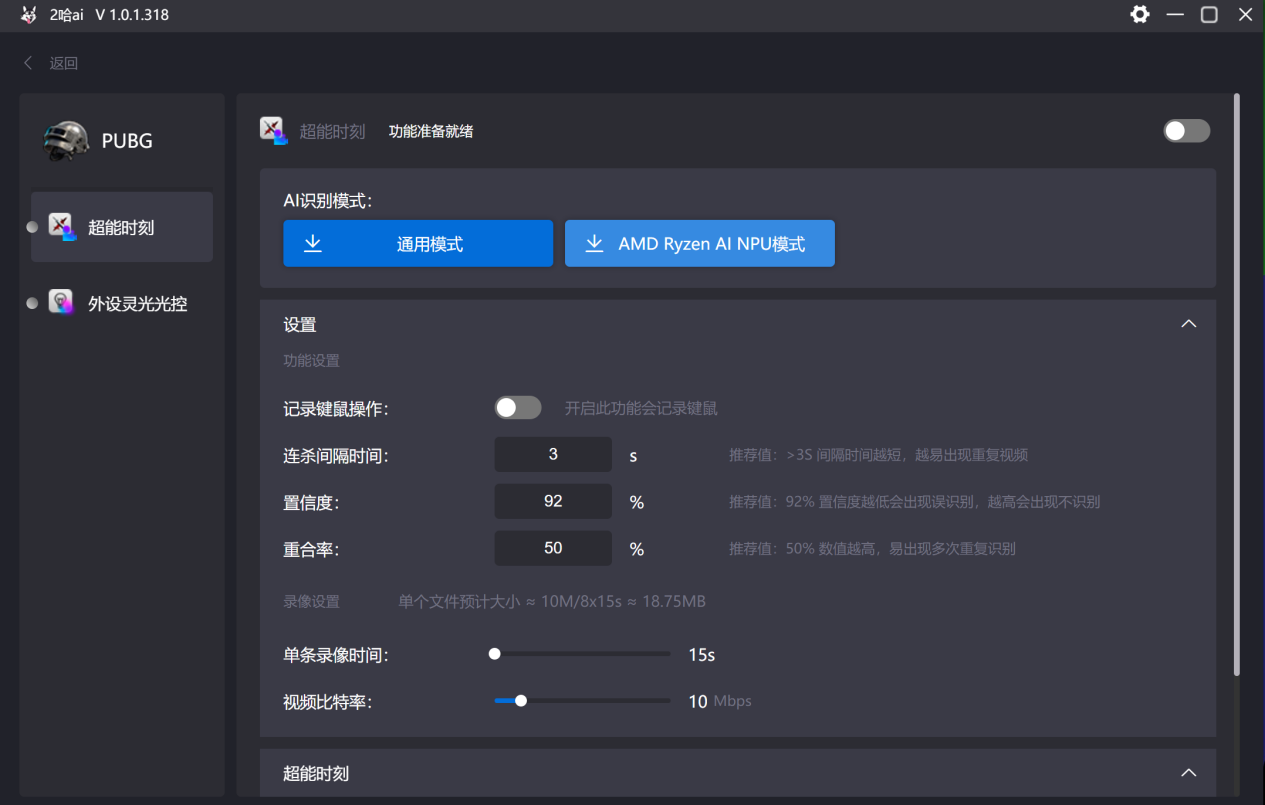Image resolution: width=1265 pixels, height=805 pixels.
Task: Click status dot beside 超能时刻 sidebar item
Action: click(x=32, y=227)
